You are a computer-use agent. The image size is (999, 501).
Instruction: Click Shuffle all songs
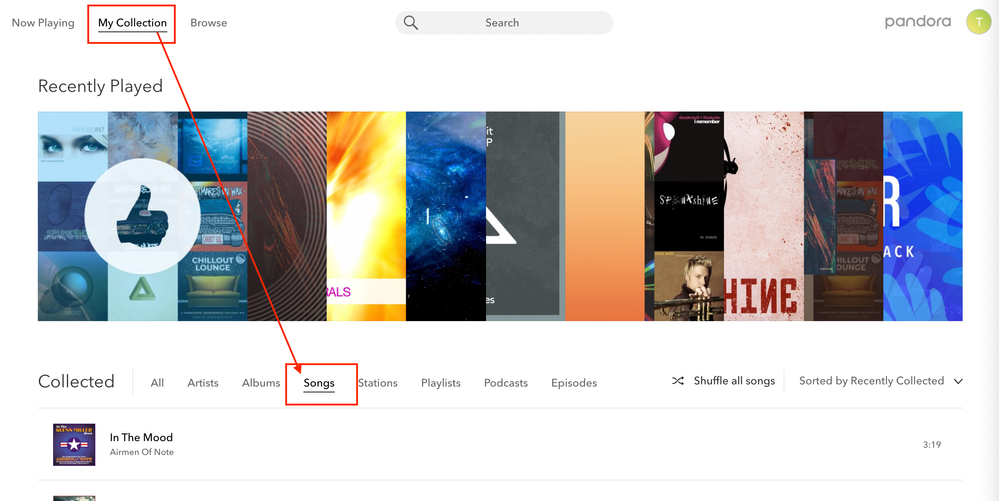734,381
